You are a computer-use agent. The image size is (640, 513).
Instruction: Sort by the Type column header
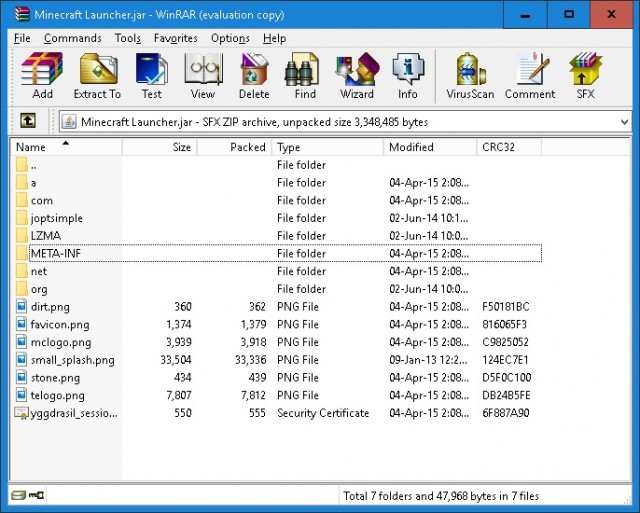(328, 147)
